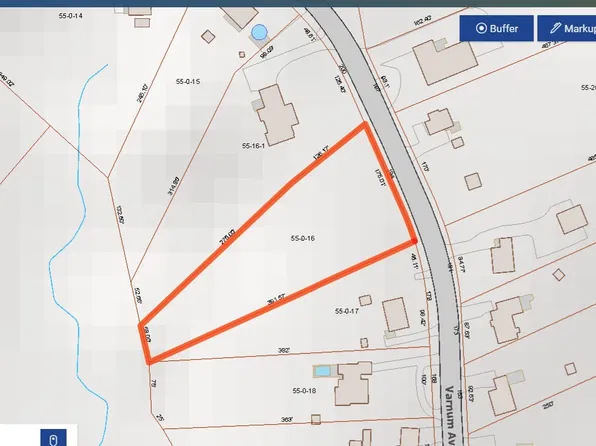Click the round blue pool near parcel 55-0-15
This screenshot has height=446, width=596.
[259, 32]
